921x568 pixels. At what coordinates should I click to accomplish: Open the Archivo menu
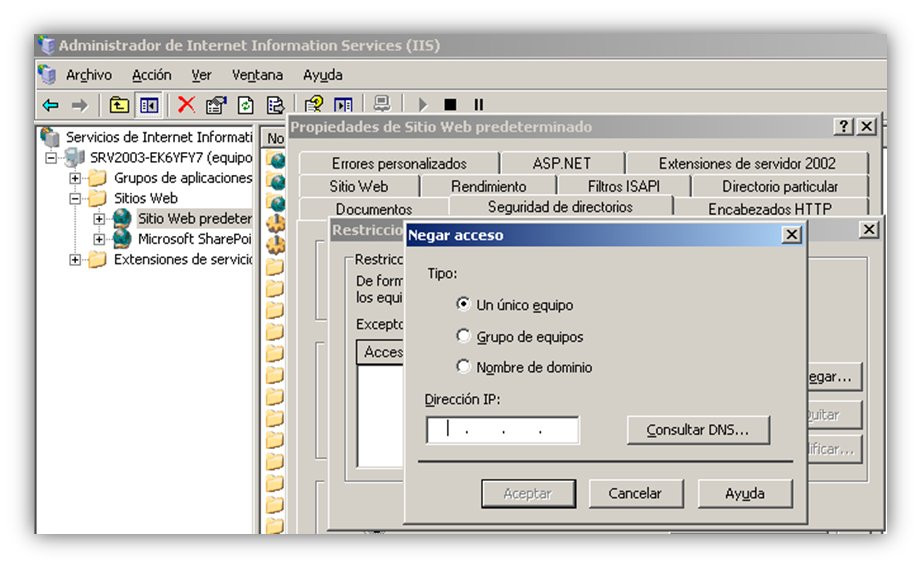89,75
